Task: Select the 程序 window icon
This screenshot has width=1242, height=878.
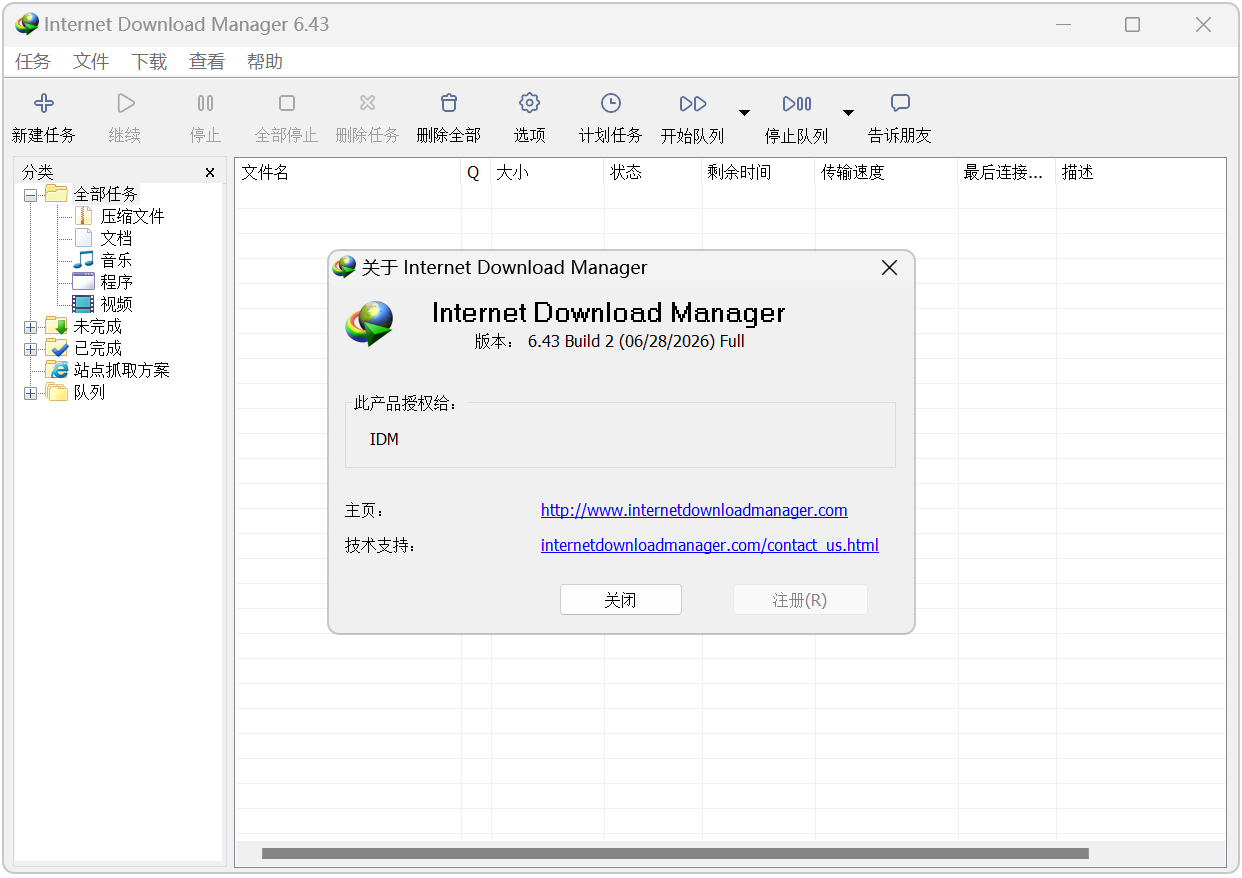Action: [83, 282]
